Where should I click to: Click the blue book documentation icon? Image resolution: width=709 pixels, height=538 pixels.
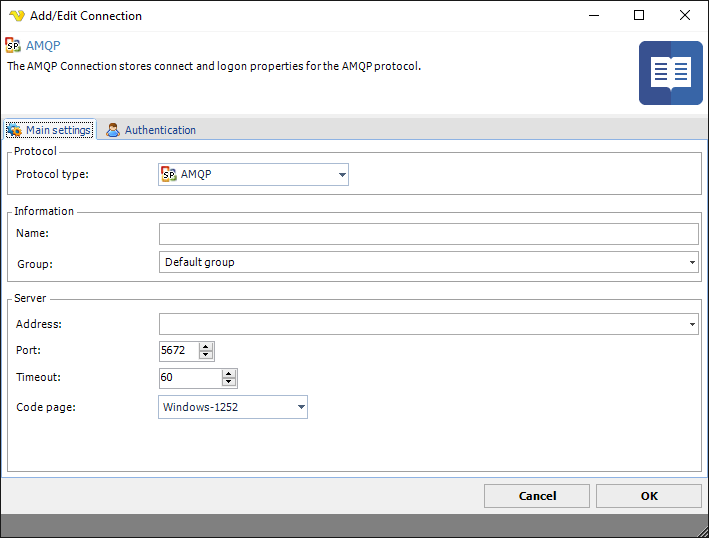tap(670, 73)
